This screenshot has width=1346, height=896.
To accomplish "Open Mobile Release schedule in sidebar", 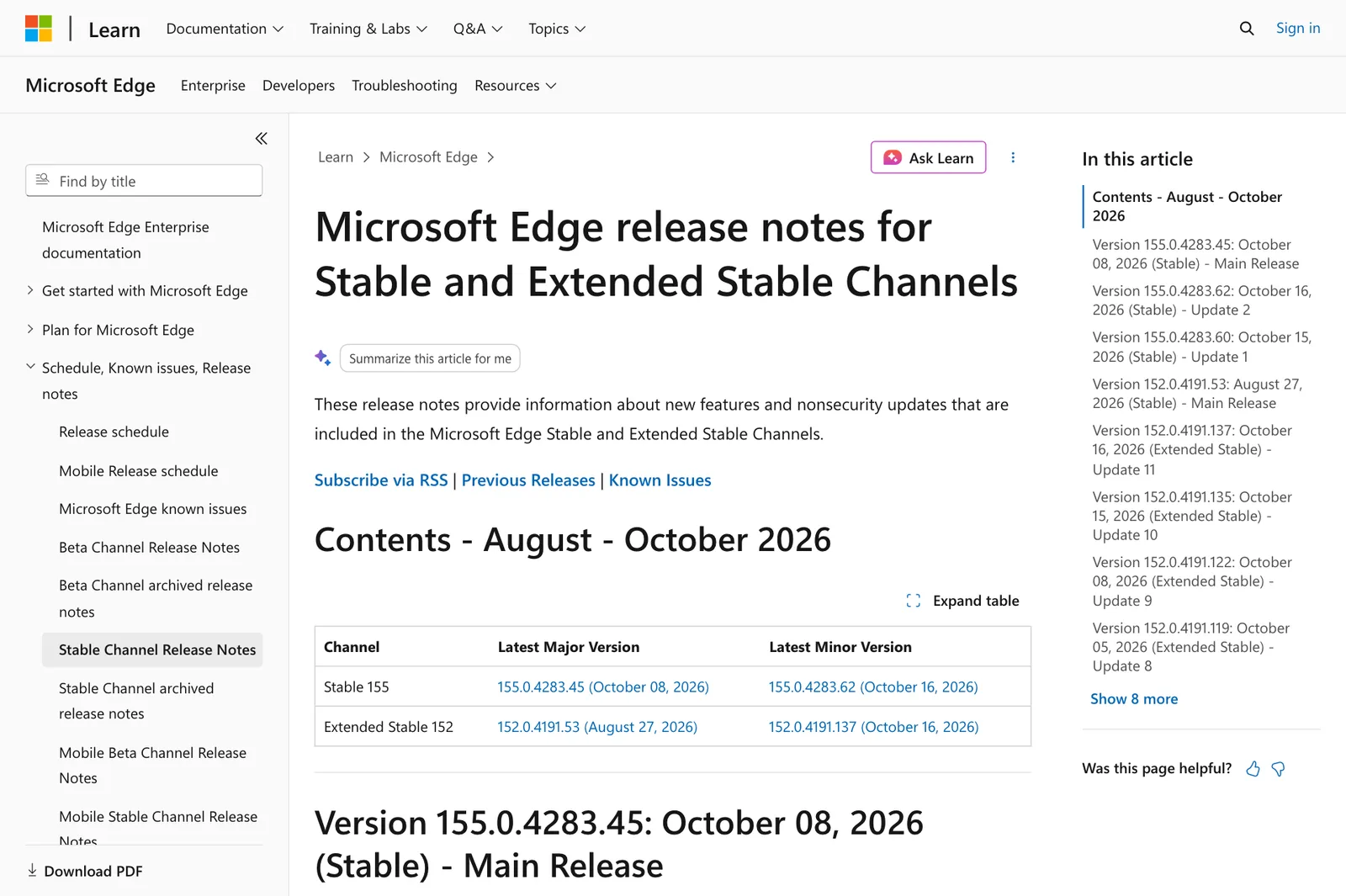I will tap(139, 471).
